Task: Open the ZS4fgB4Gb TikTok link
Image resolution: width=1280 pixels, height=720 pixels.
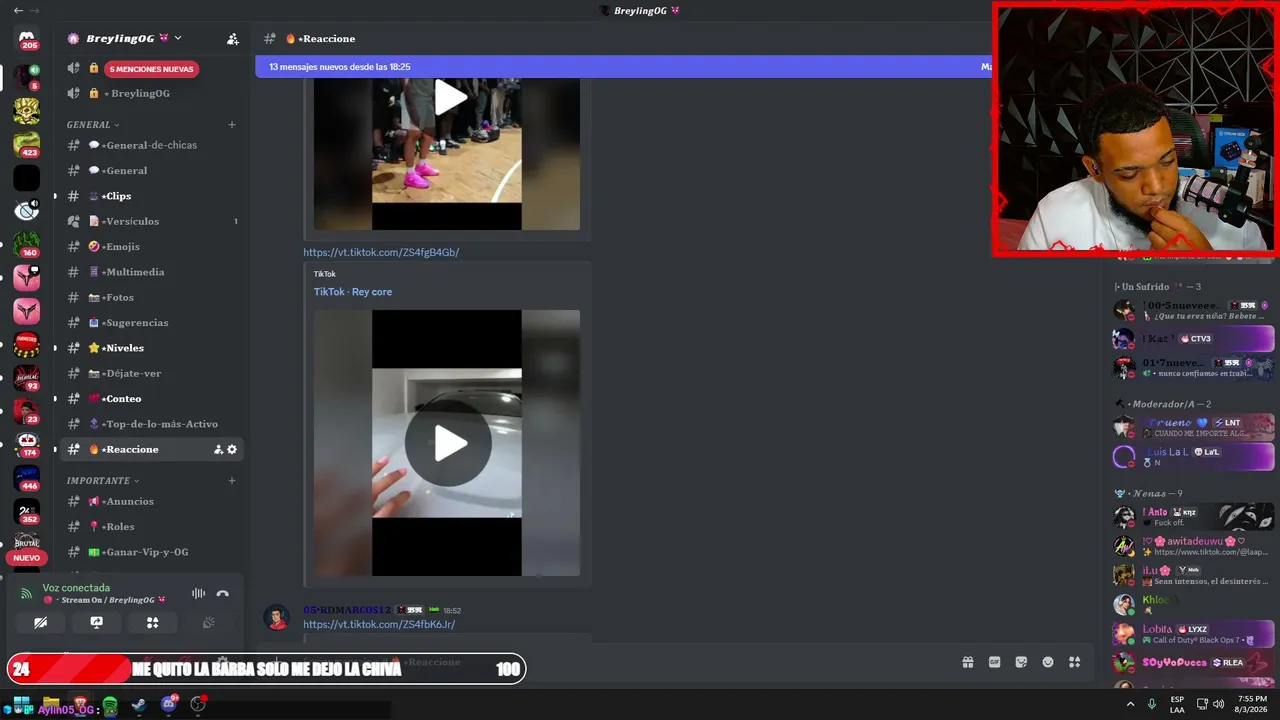Action: coord(381,253)
